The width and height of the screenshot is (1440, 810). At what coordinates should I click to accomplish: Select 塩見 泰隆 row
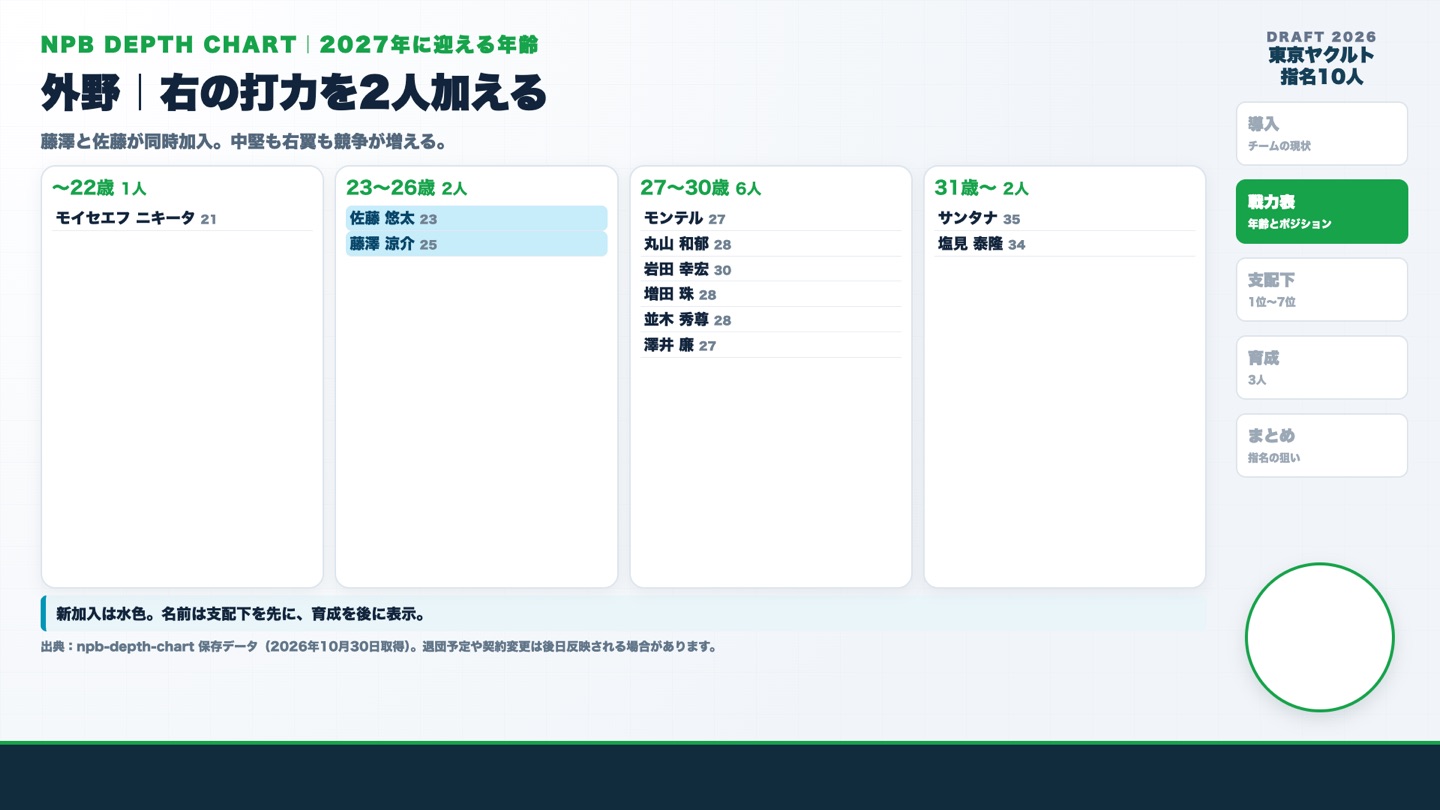click(1064, 244)
